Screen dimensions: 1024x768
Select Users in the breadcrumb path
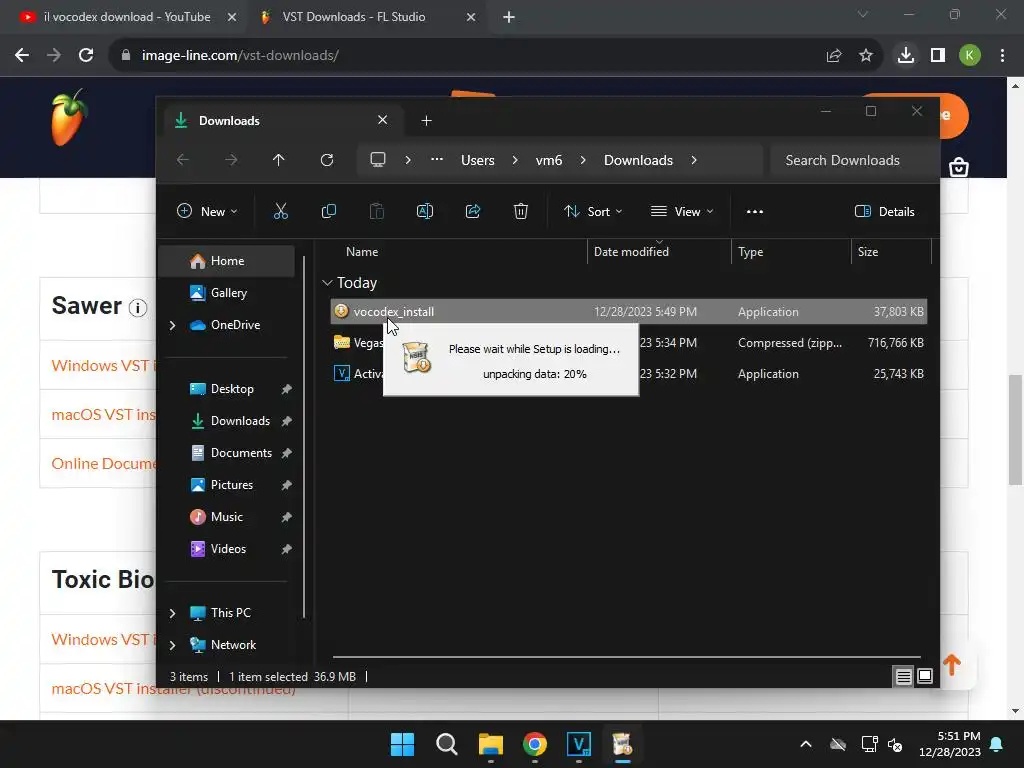coord(477,160)
